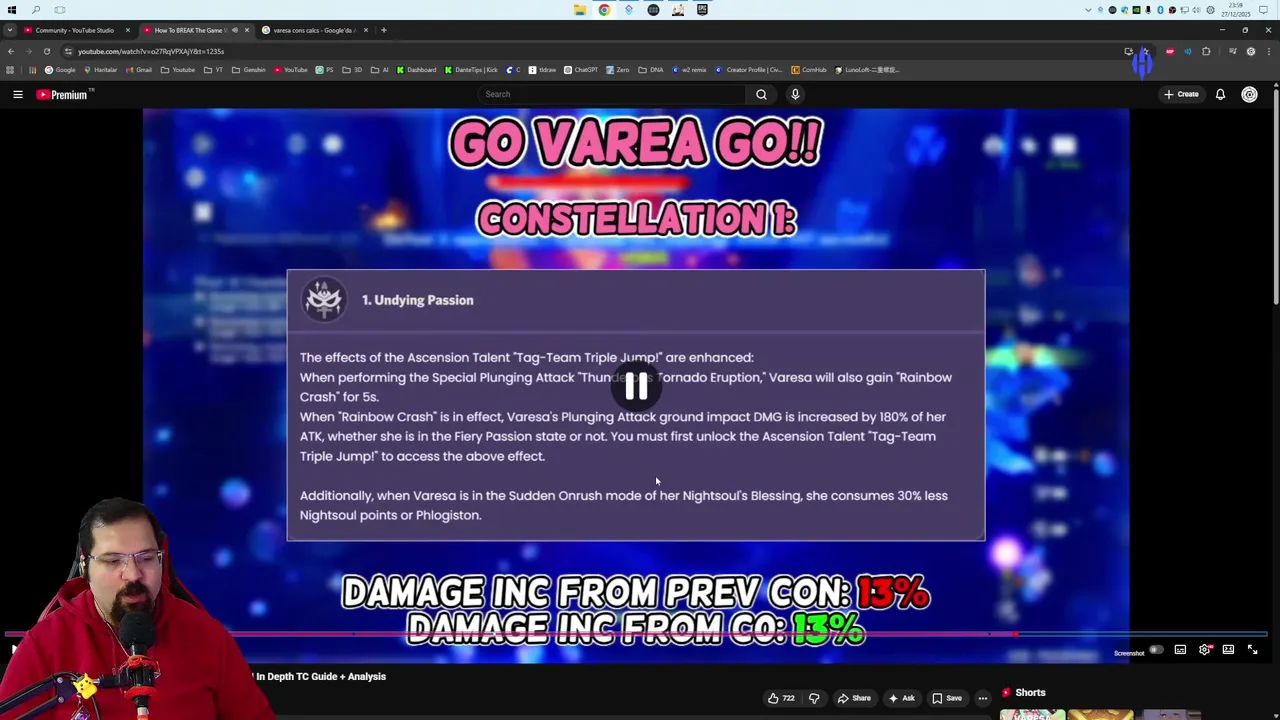Open the Chrome extensions puzzle icon
The image size is (1280, 720).
click(1206, 51)
